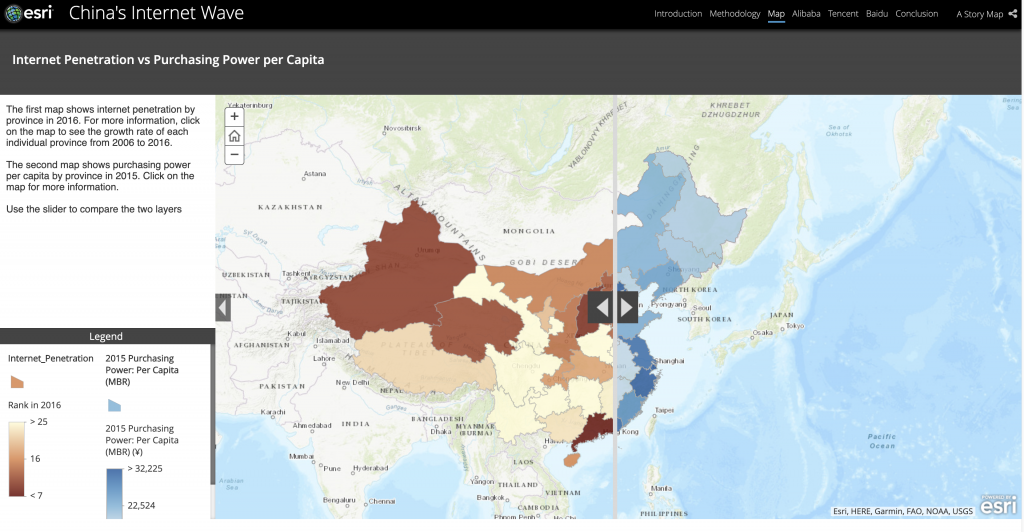Viewport: 1024px width, 532px height.
Task: Click the China's Internet Wave title
Action: click(156, 13)
